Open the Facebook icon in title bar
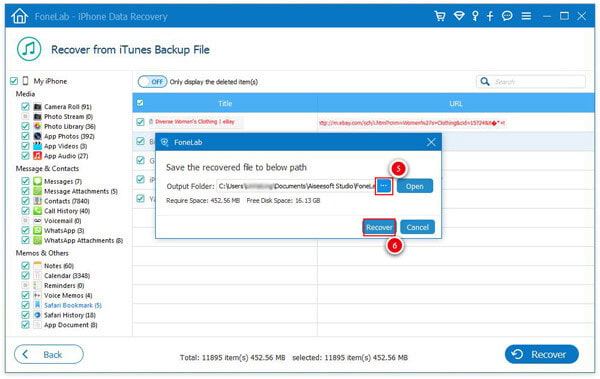 [490, 16]
